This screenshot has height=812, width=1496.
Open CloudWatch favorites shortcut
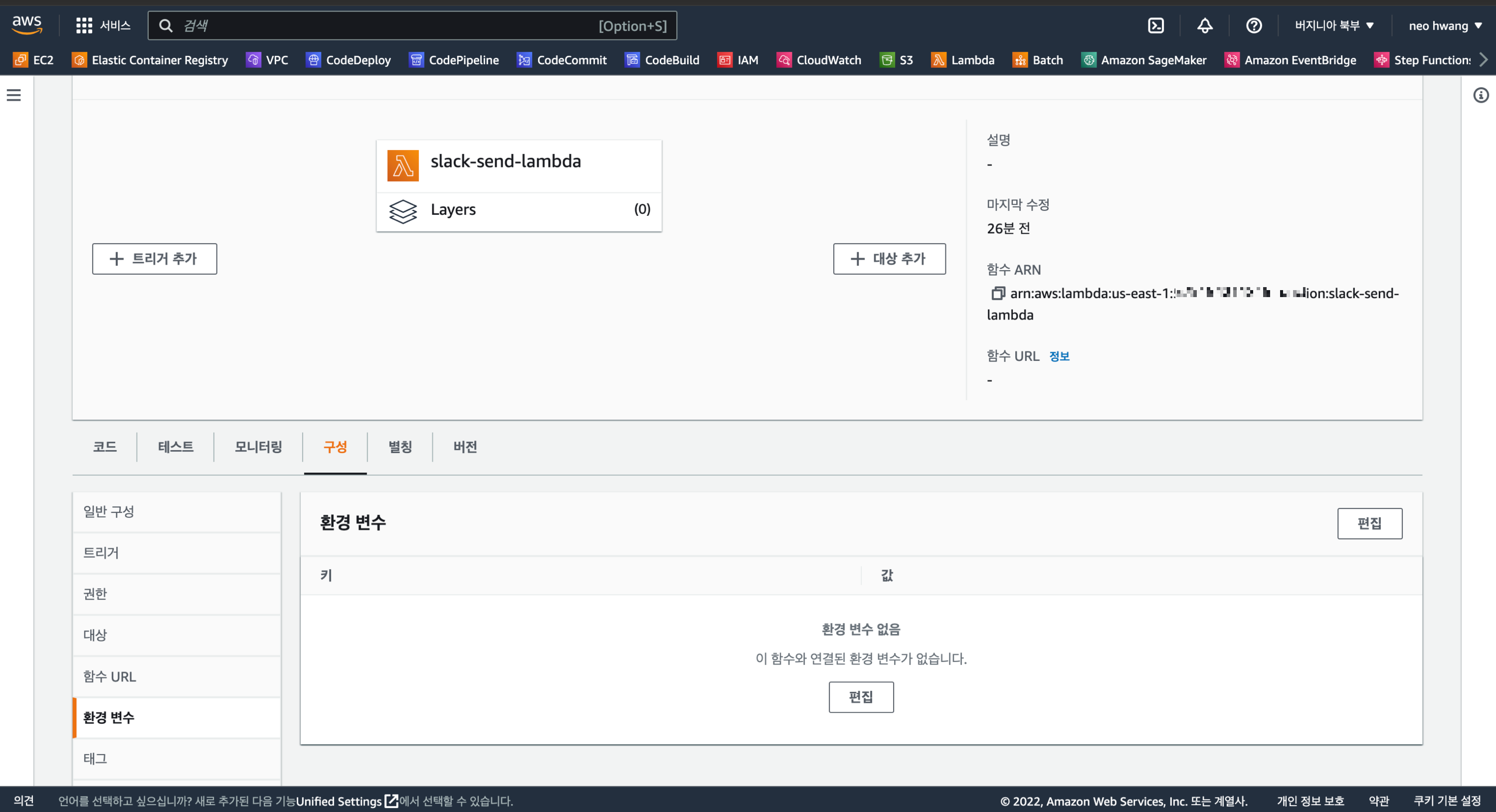coord(819,60)
